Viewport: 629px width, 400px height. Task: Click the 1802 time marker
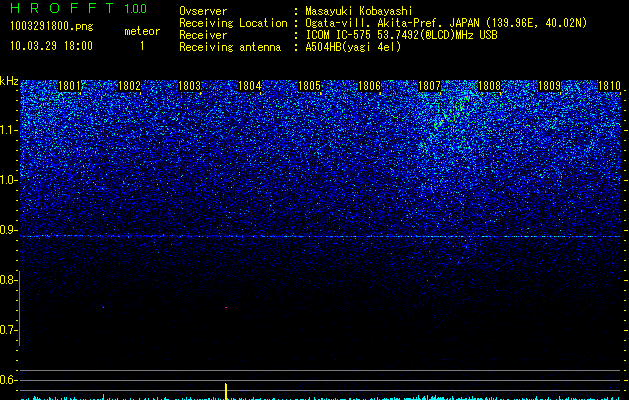(130, 86)
